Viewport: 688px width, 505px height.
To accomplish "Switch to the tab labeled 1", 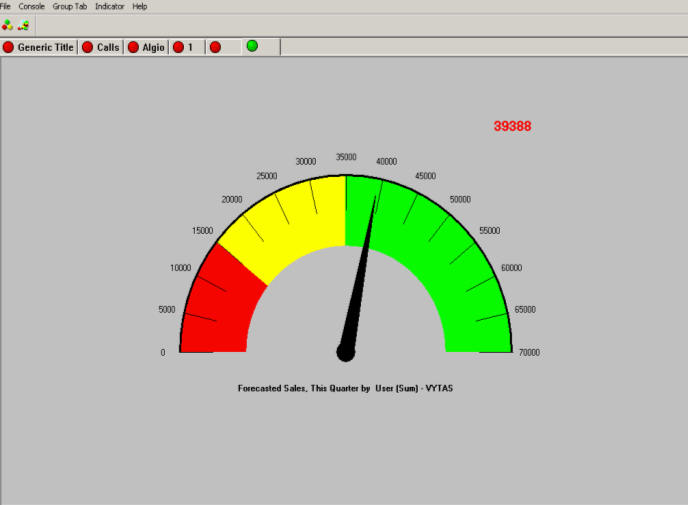I will click(187, 47).
